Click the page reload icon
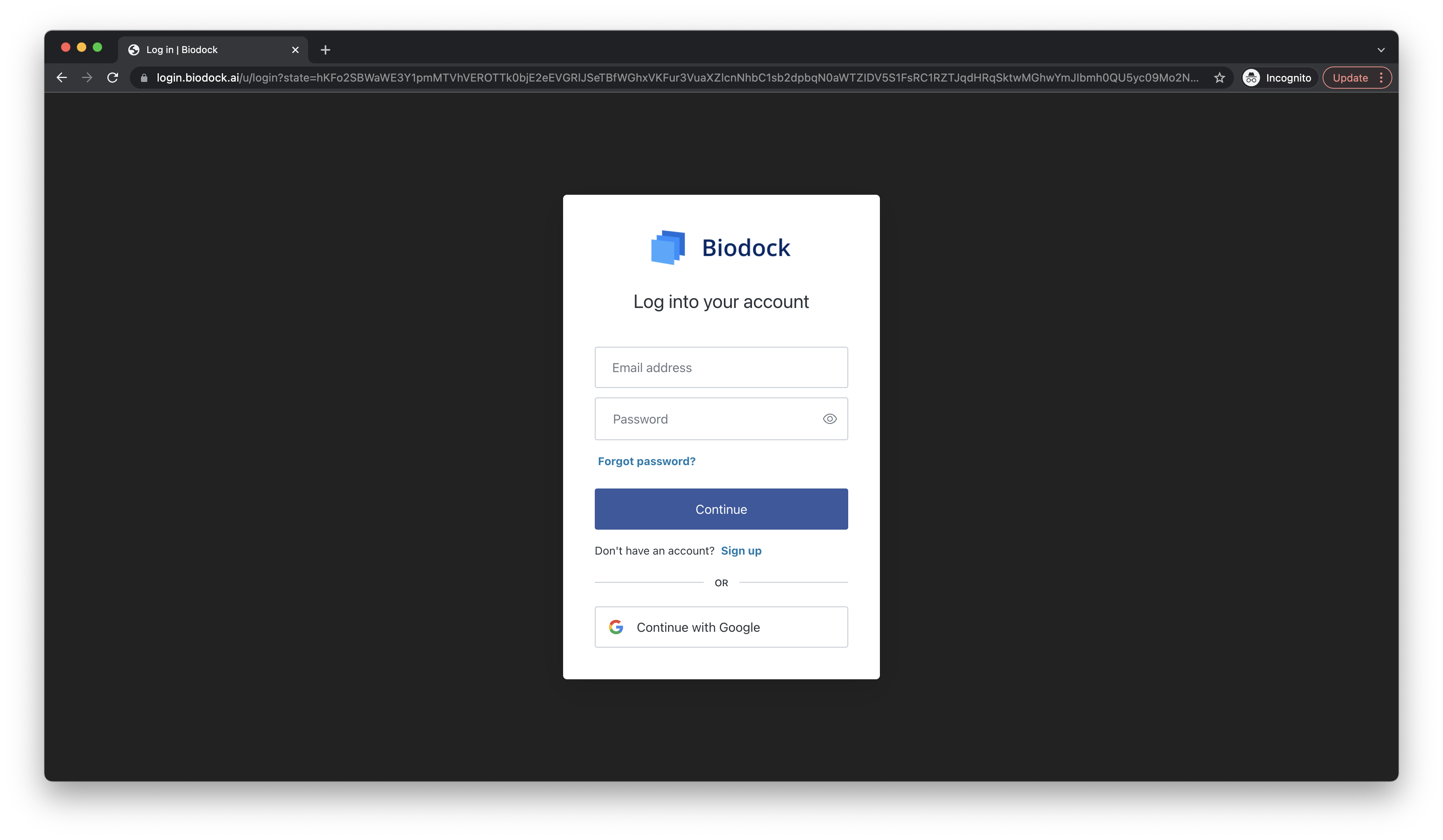The height and width of the screenshot is (840, 1443). point(113,77)
